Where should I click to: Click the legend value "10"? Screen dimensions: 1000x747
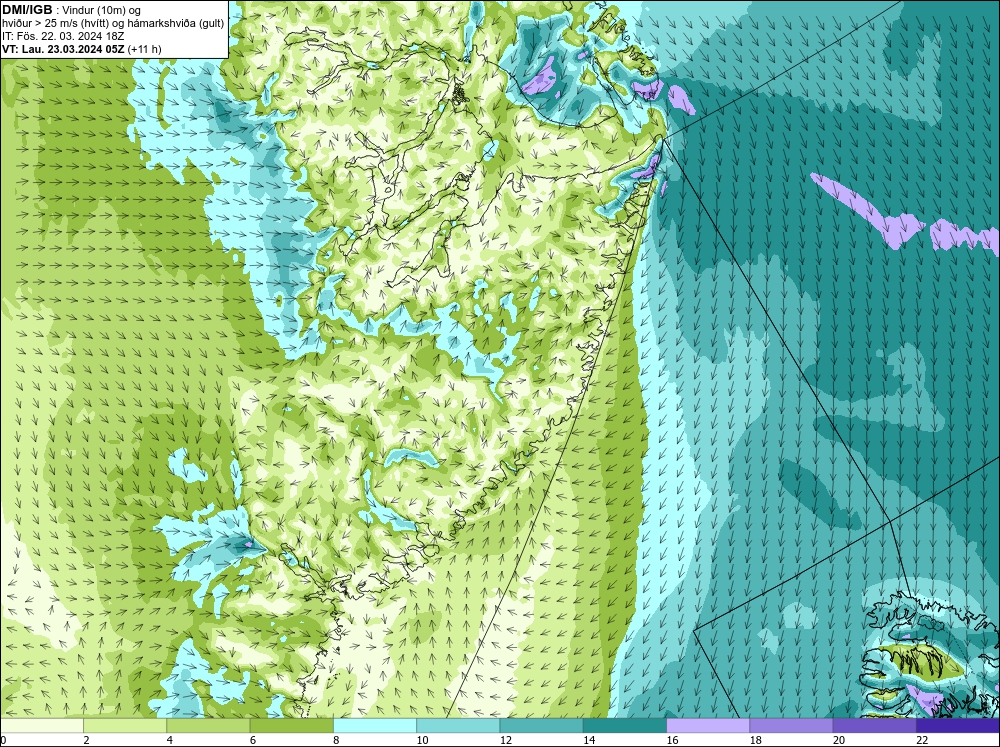422,740
